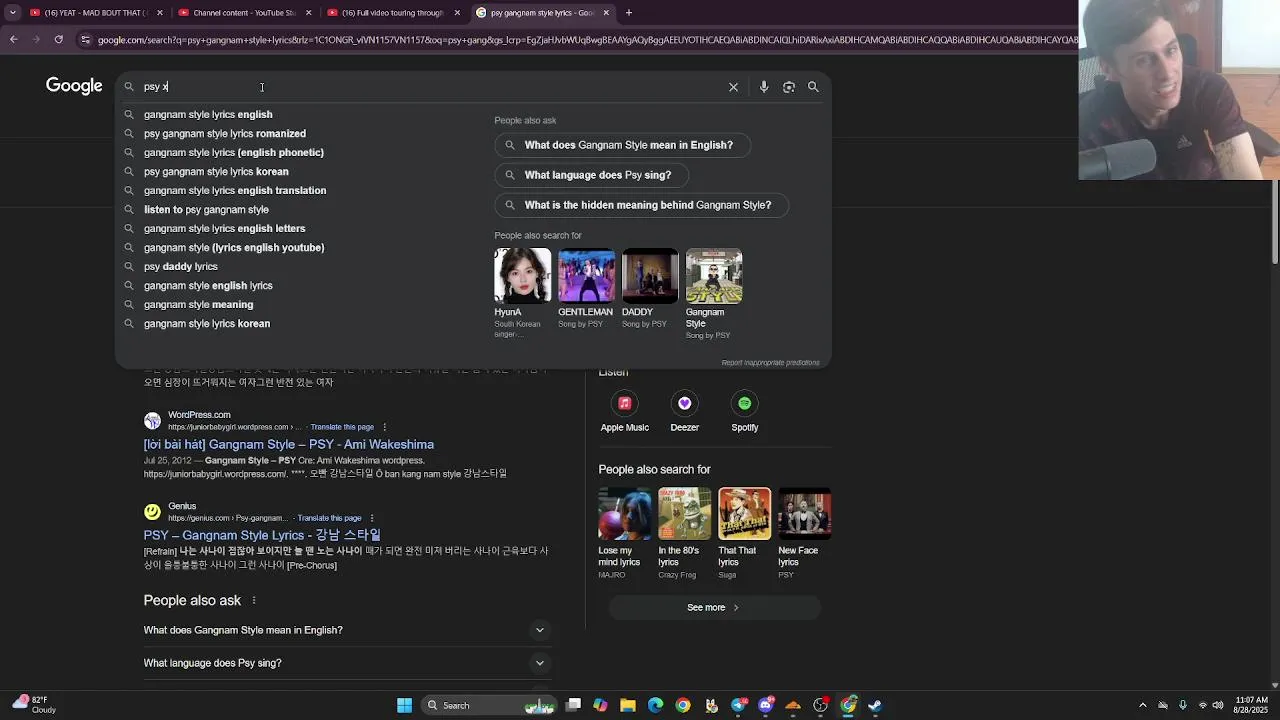Select the DADDY song thumbnail
The image size is (1280, 720).
click(x=650, y=275)
